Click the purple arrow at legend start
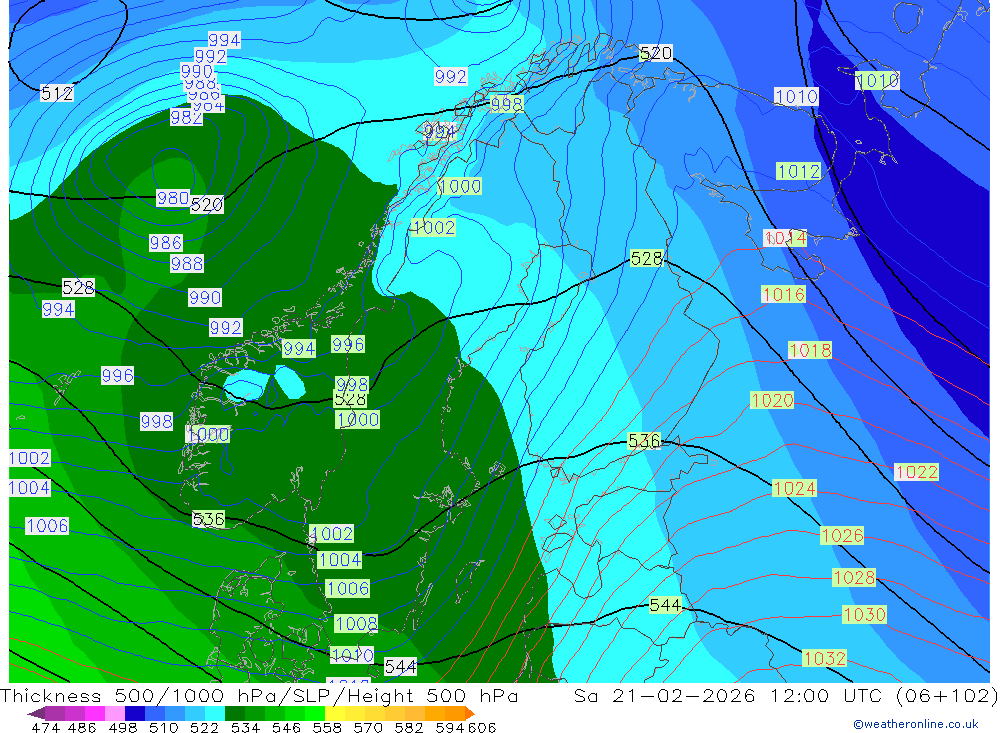The height and width of the screenshot is (733, 1000). [36, 713]
